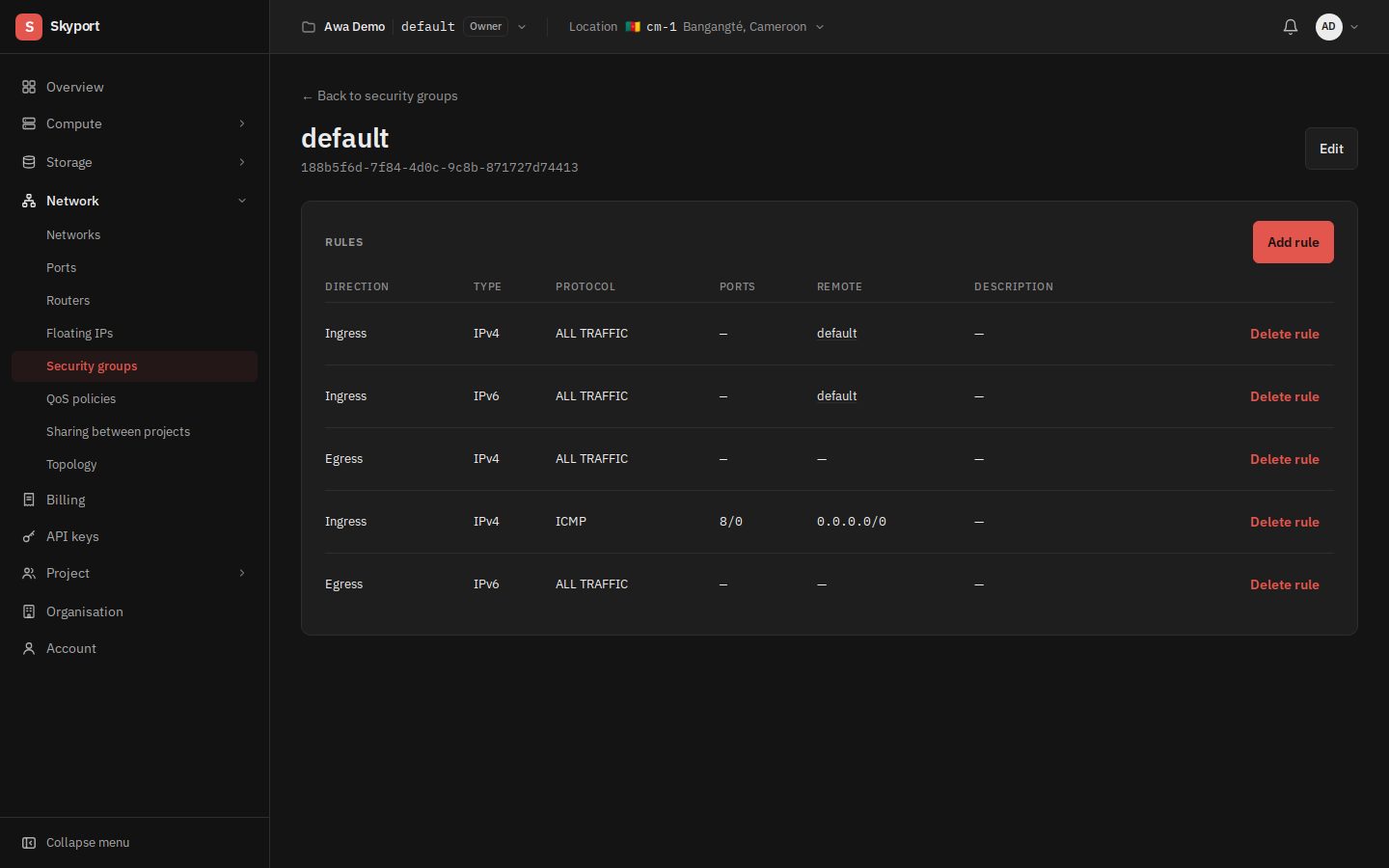This screenshot has width=1389, height=868.
Task: Click the Edit button
Action: (1331, 149)
